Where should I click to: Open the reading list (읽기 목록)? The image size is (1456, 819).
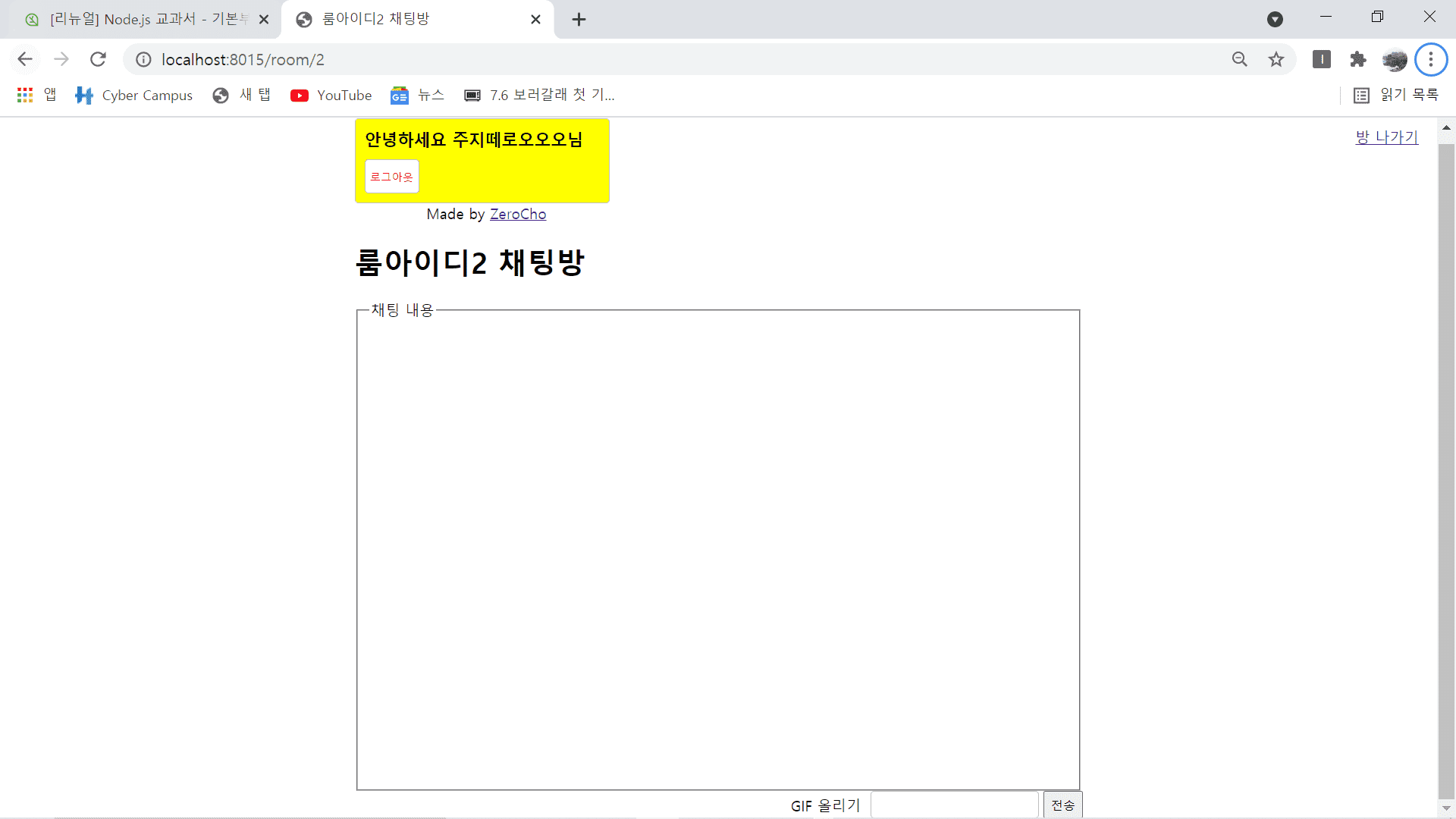point(1396,95)
